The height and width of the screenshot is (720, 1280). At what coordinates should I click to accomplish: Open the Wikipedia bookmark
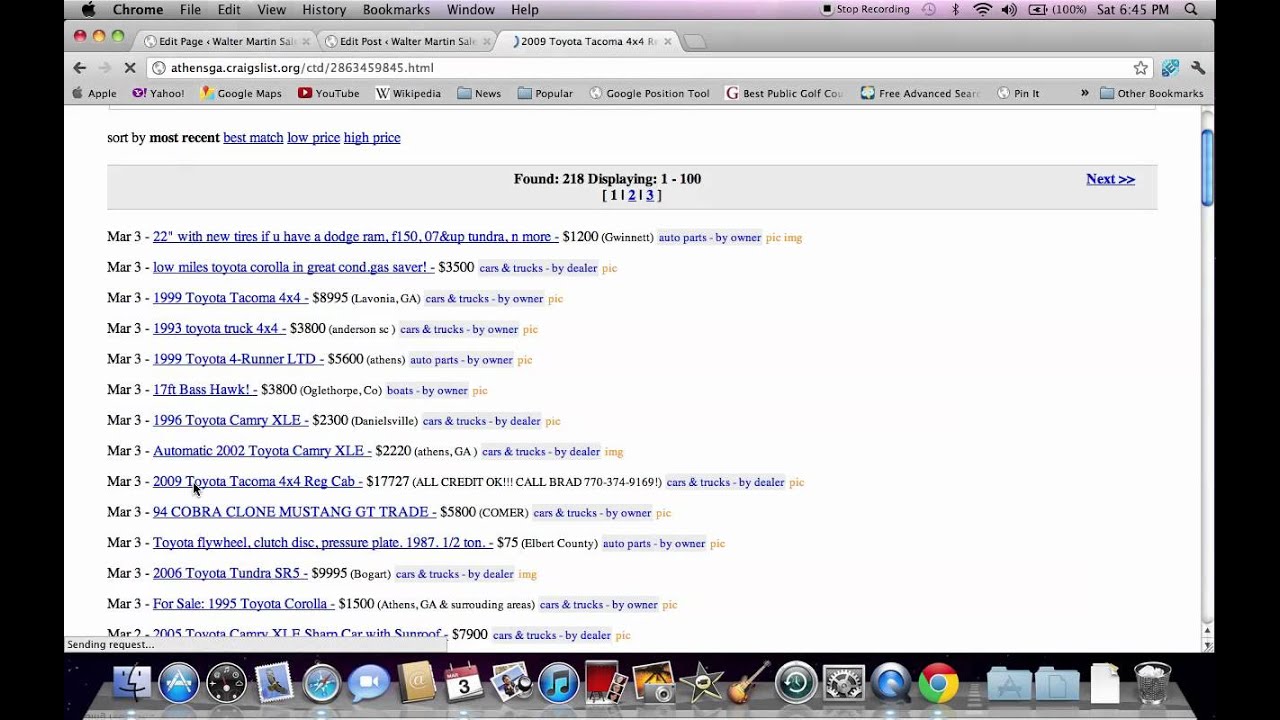(x=408, y=93)
